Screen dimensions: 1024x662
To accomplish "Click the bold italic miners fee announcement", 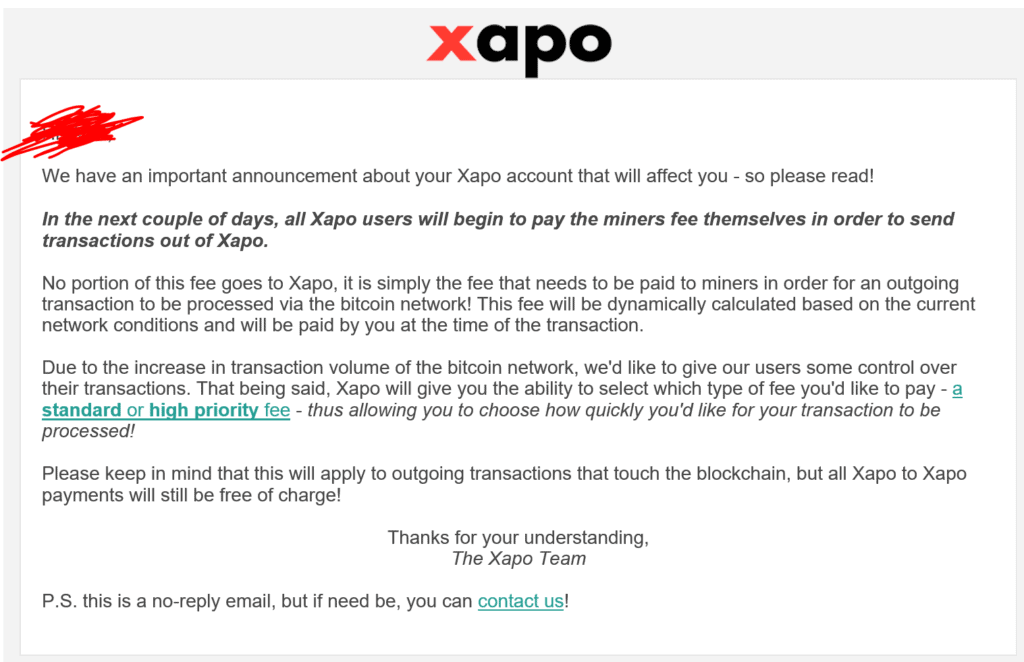I will (x=498, y=230).
